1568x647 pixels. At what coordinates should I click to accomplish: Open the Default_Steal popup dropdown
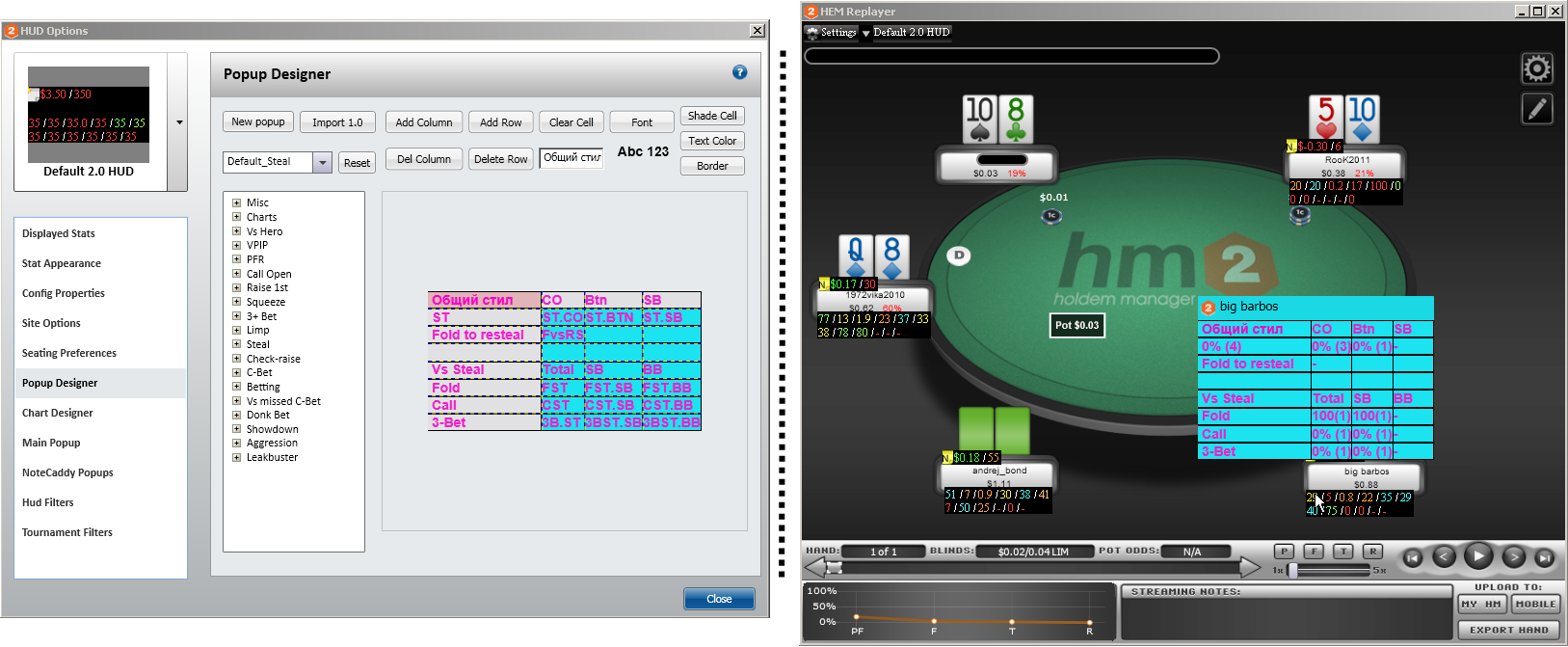pyautogui.click(x=323, y=162)
